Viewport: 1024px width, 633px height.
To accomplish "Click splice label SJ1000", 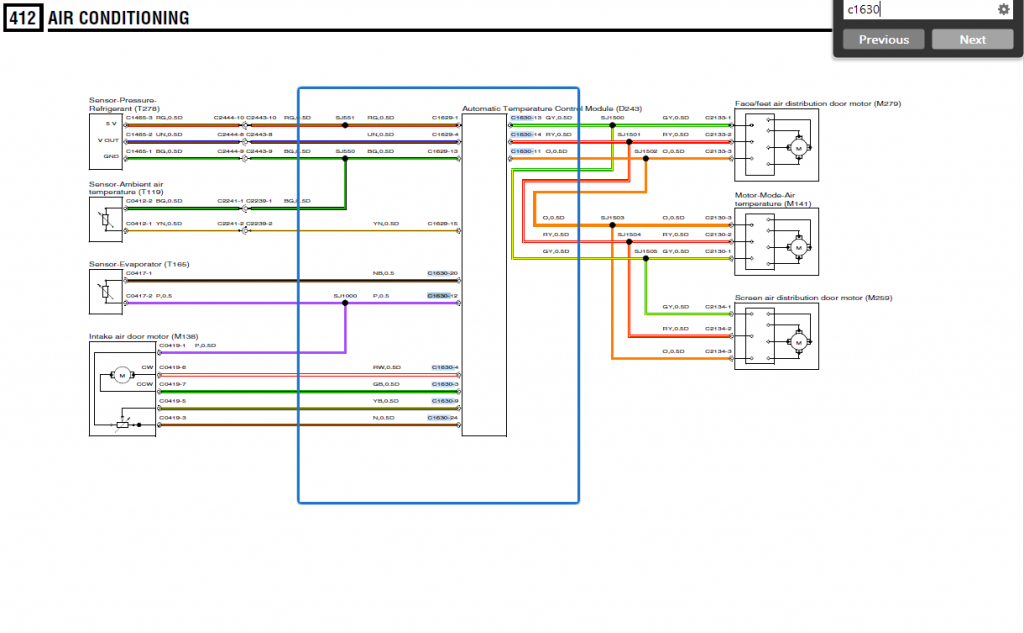I will pyautogui.click(x=345, y=296).
